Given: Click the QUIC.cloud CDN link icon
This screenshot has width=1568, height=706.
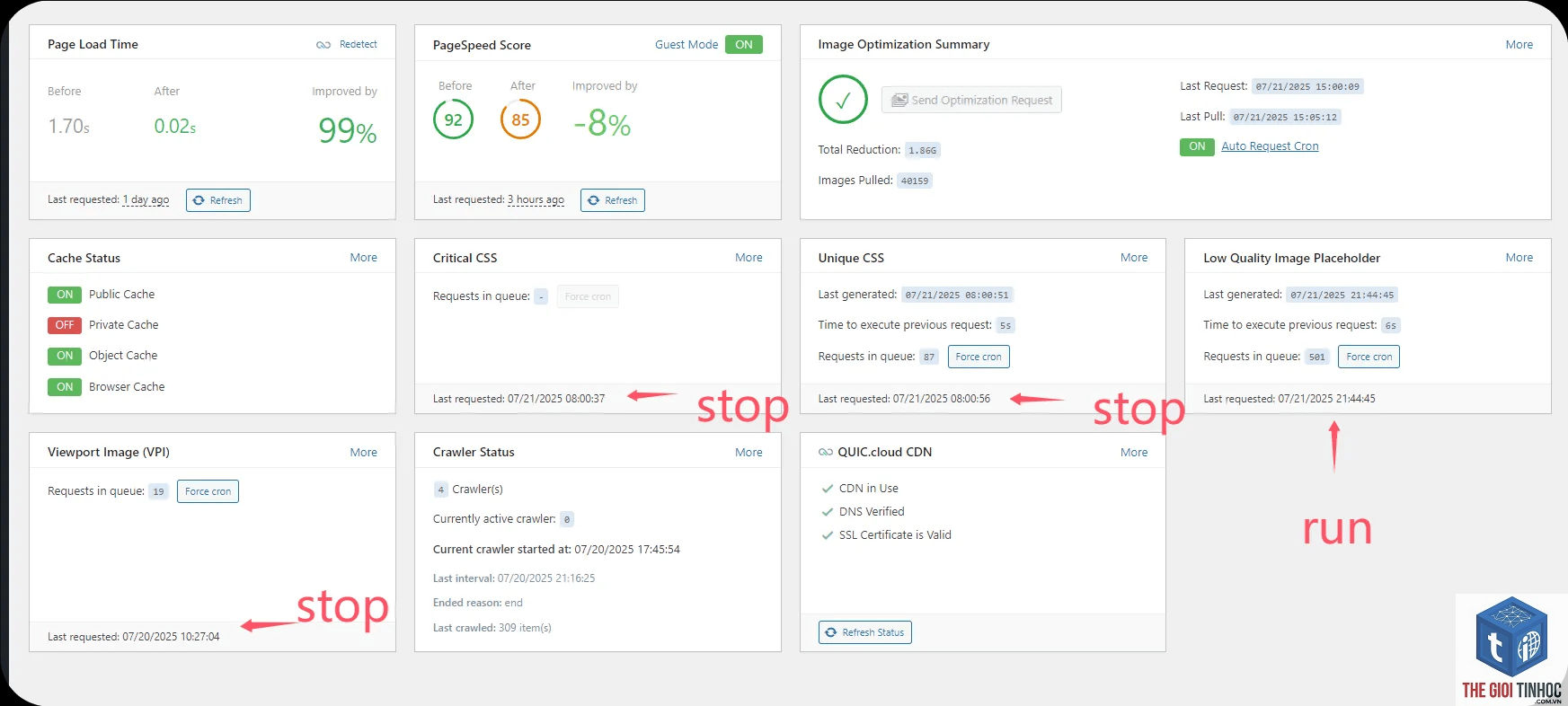Looking at the screenshot, I should pyautogui.click(x=825, y=453).
